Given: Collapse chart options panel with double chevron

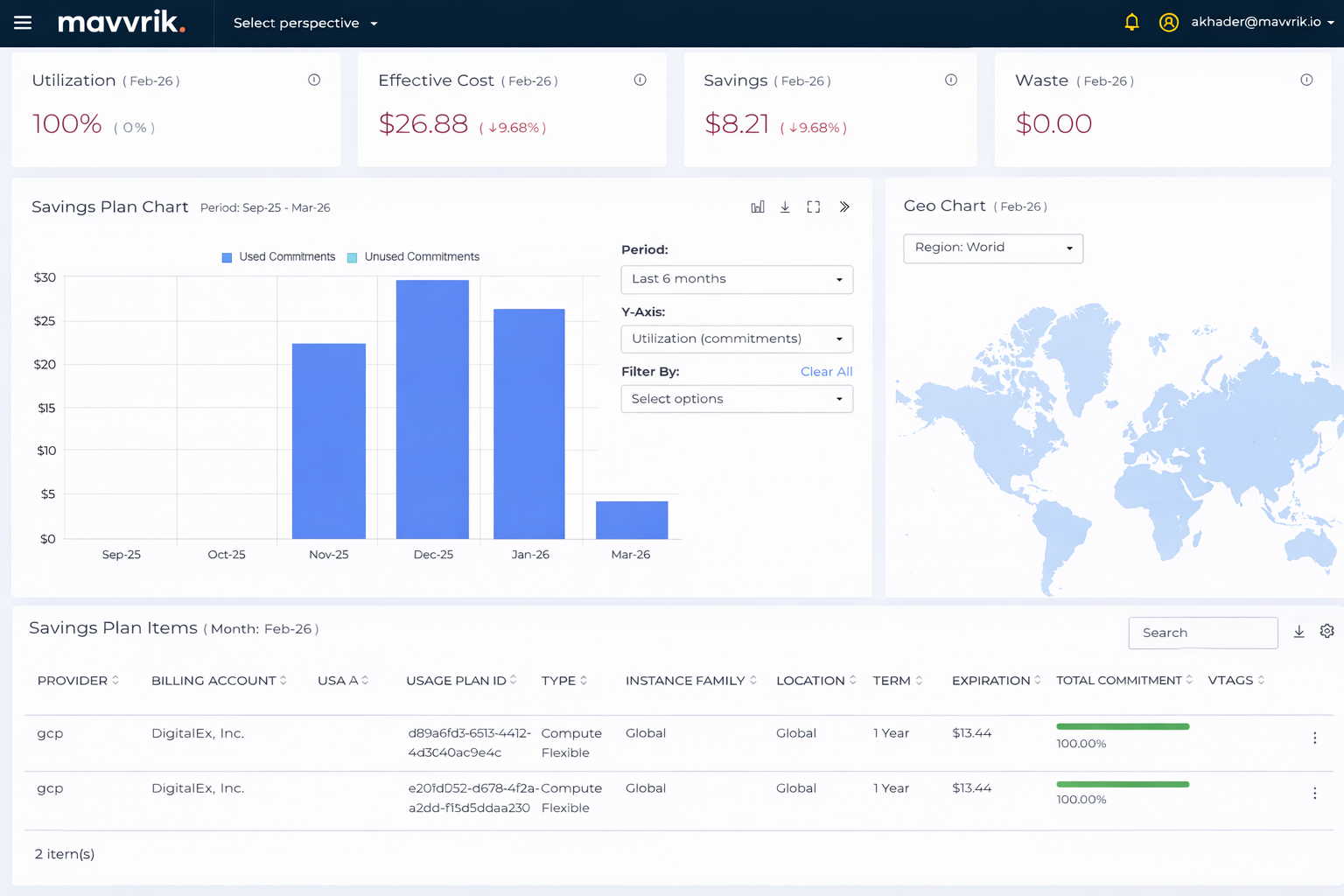Looking at the screenshot, I should pyautogui.click(x=844, y=207).
